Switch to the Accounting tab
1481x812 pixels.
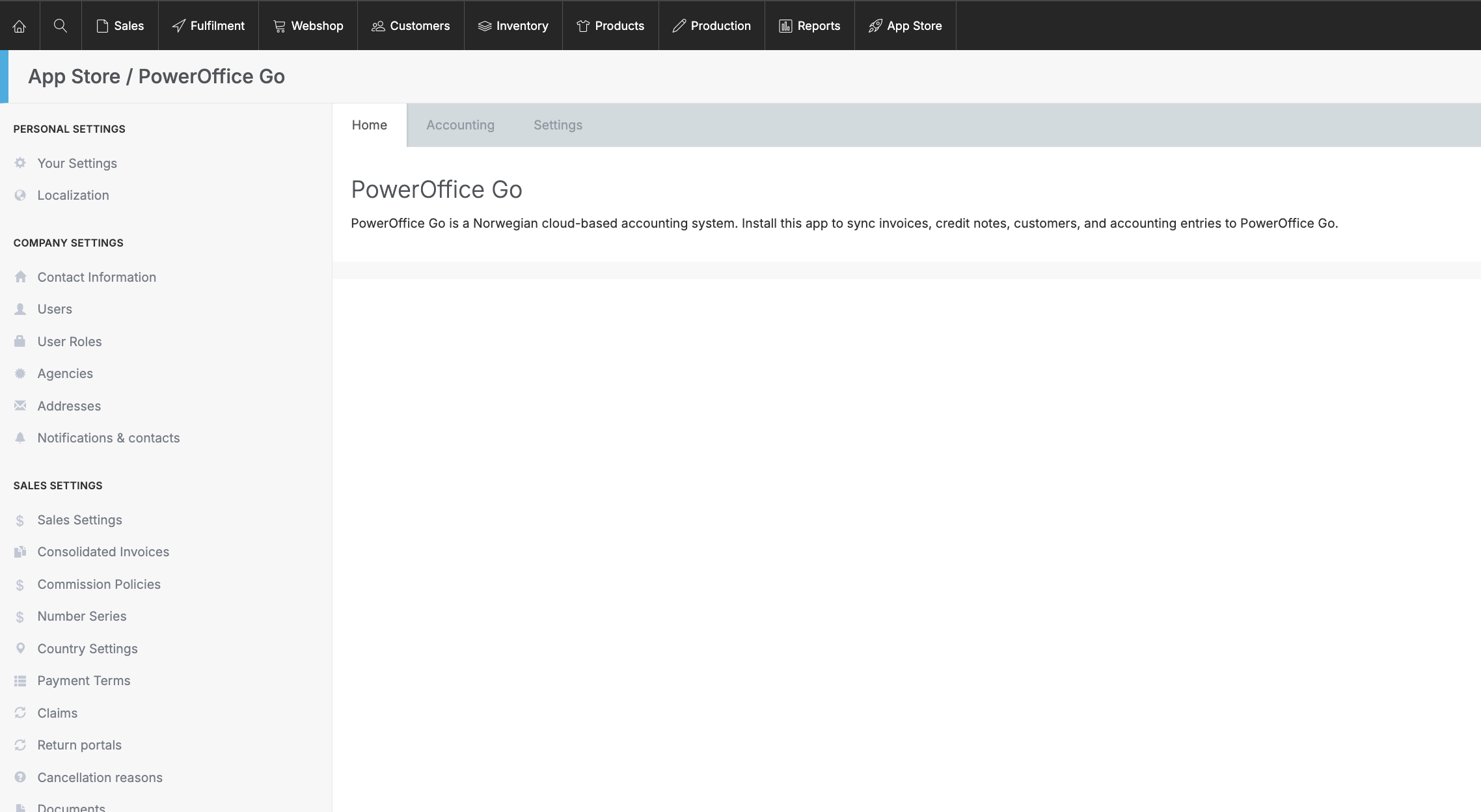pyautogui.click(x=461, y=125)
